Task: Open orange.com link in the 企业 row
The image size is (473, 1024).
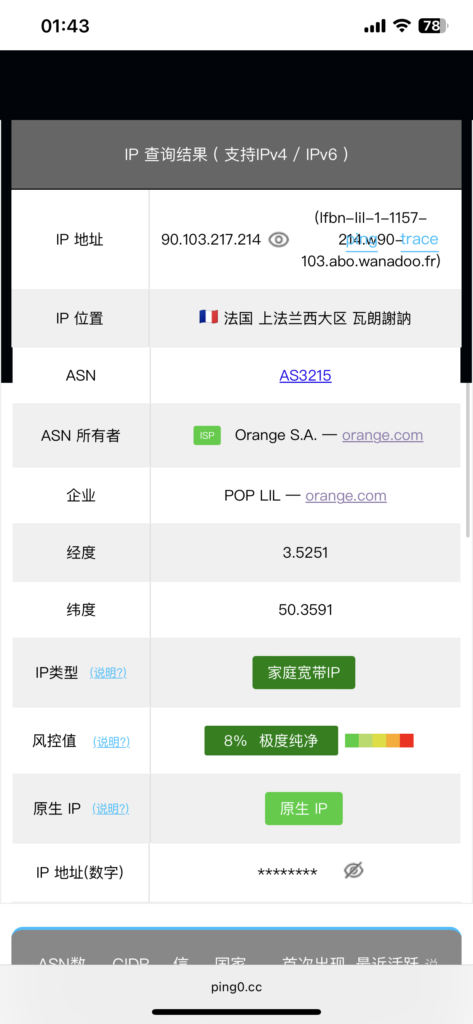Action: pyautogui.click(x=346, y=496)
